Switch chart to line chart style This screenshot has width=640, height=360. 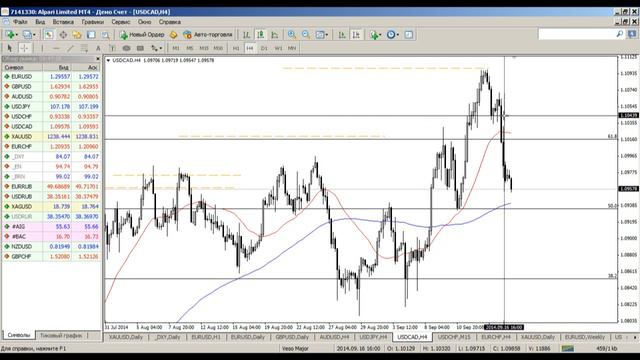[x=275, y=35]
